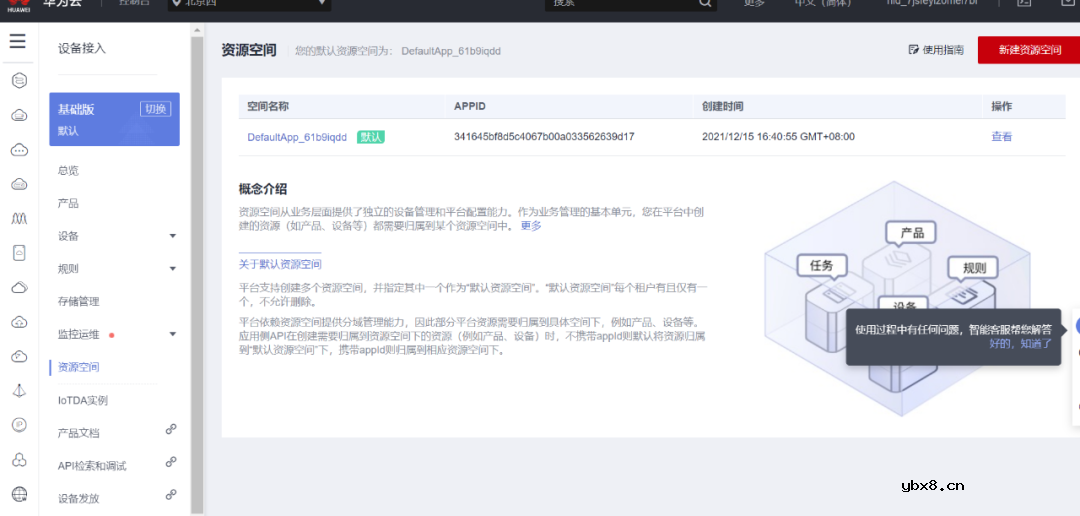Click the 任务 label in the illustration

click(822, 266)
